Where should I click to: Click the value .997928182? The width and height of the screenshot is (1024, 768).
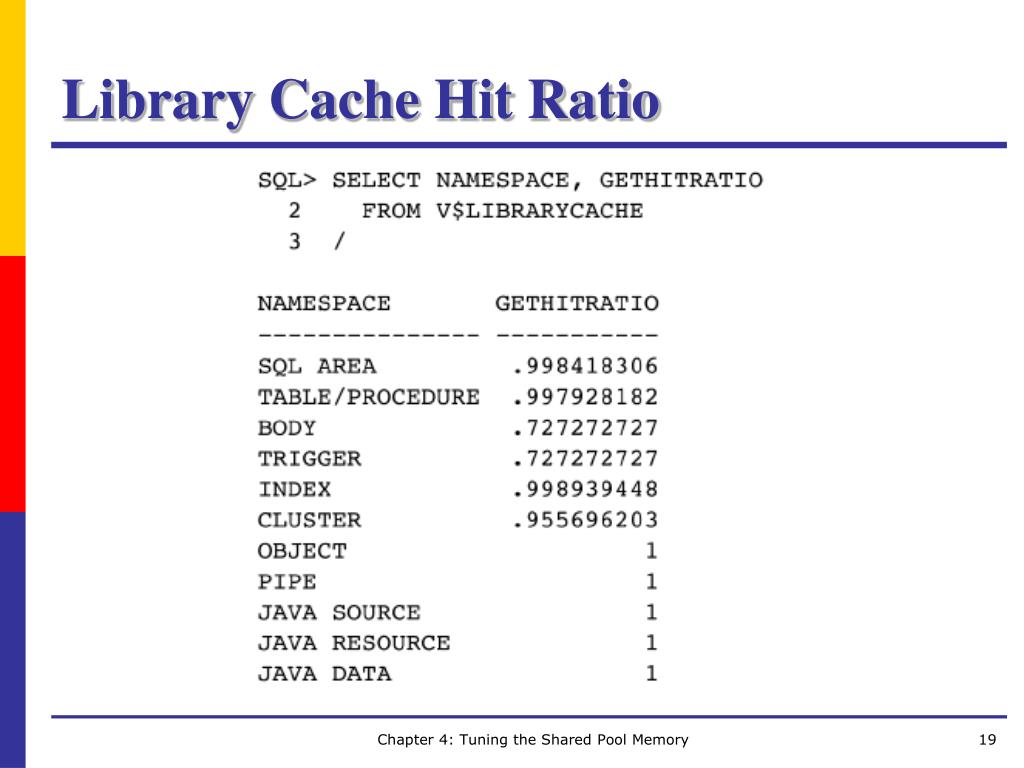(585, 397)
